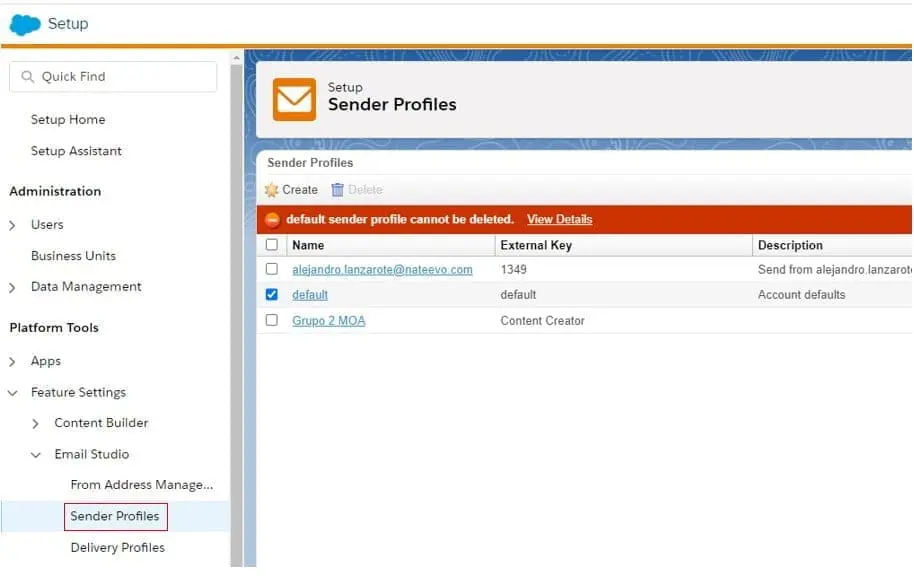Click the Quick Find magnifier icon
The height and width of the screenshot is (577, 914).
(x=27, y=77)
